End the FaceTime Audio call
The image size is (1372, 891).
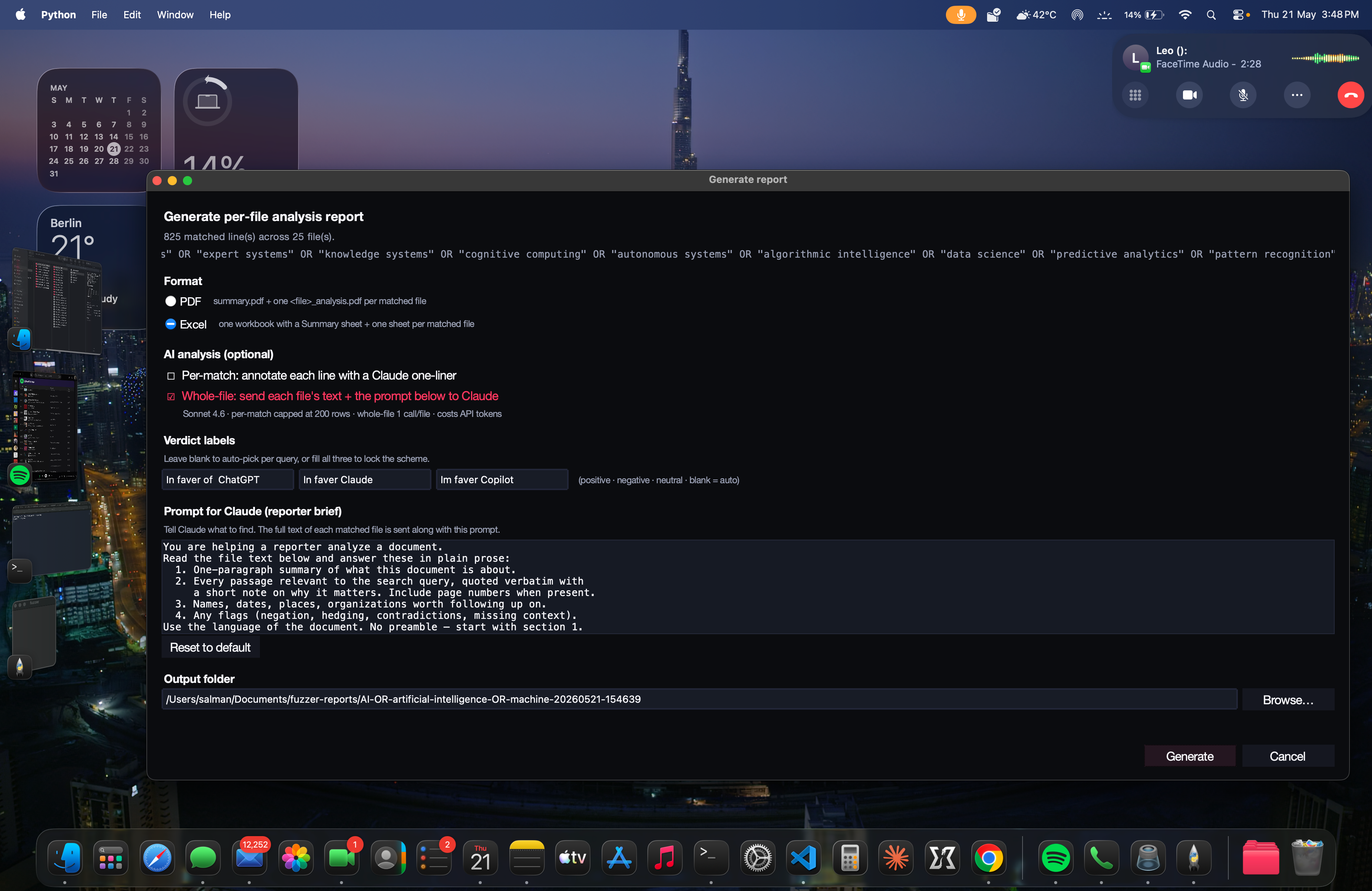1351,95
